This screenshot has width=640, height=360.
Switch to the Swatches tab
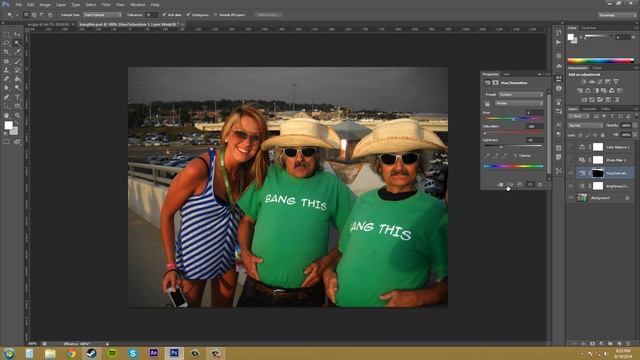(589, 28)
